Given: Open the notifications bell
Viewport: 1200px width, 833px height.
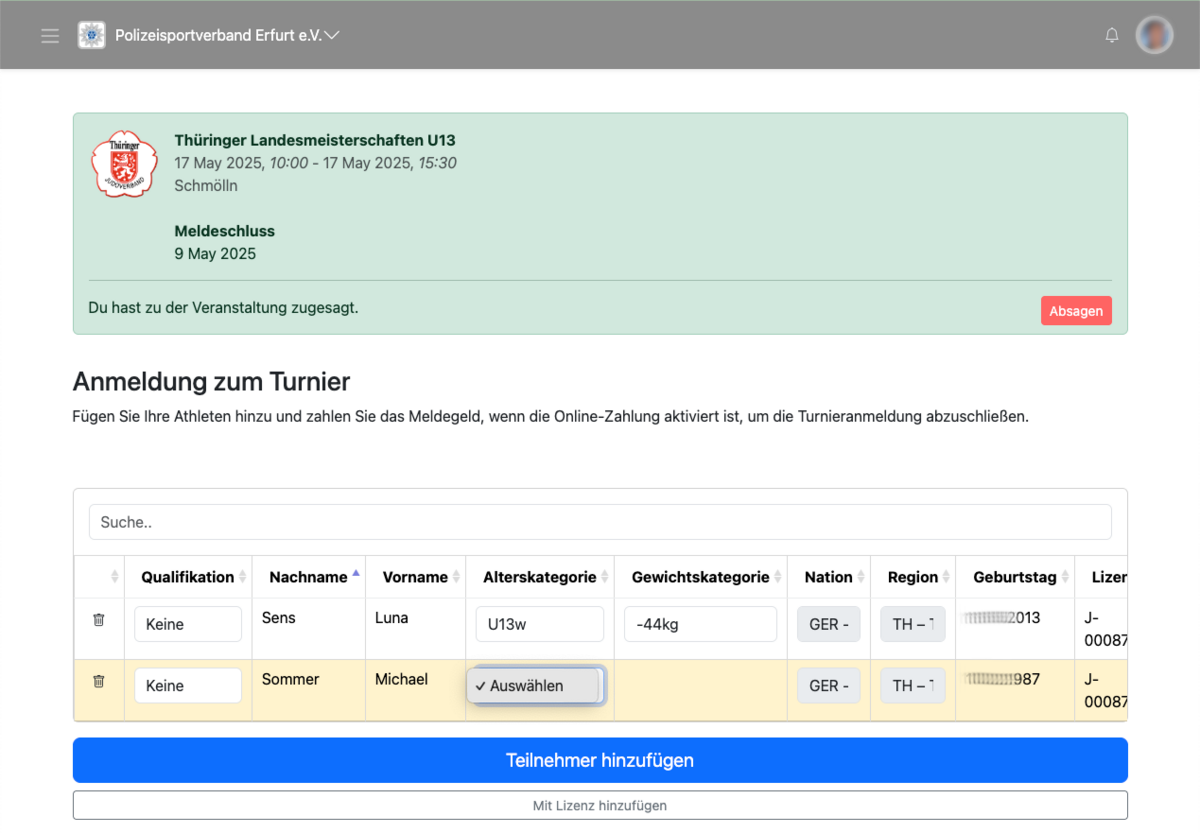Looking at the screenshot, I should (x=1111, y=36).
